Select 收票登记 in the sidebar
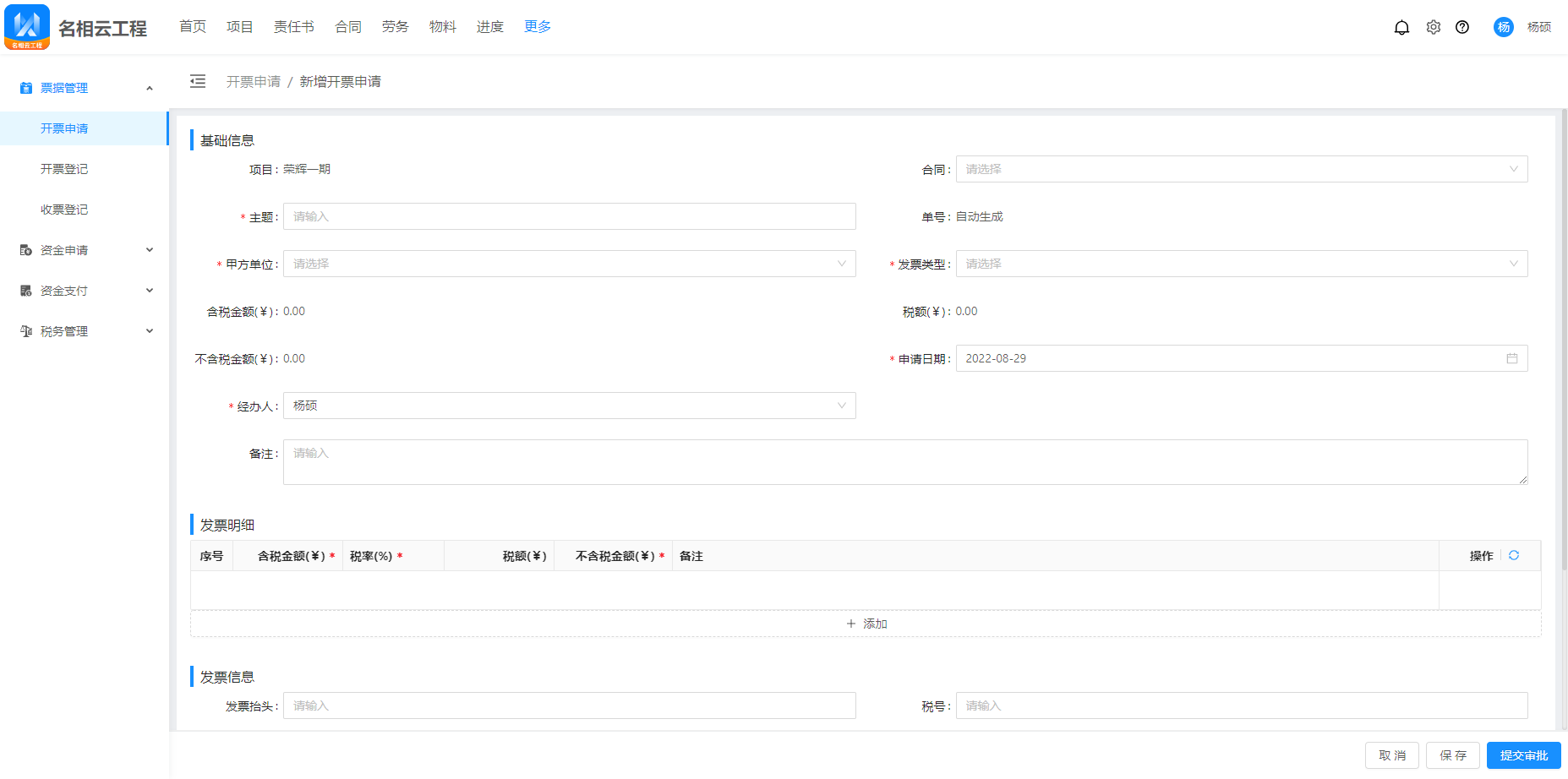Viewport: 1568px width, 779px height. pos(84,210)
